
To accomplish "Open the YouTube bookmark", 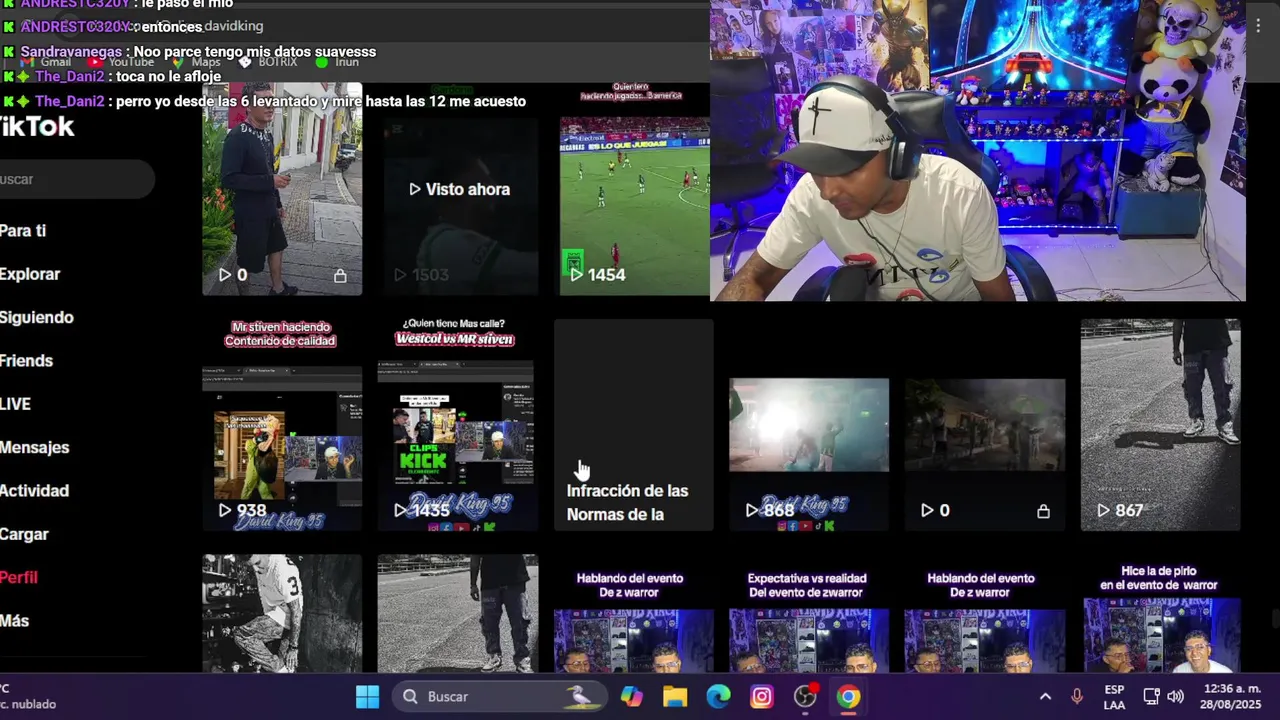I will [x=120, y=62].
